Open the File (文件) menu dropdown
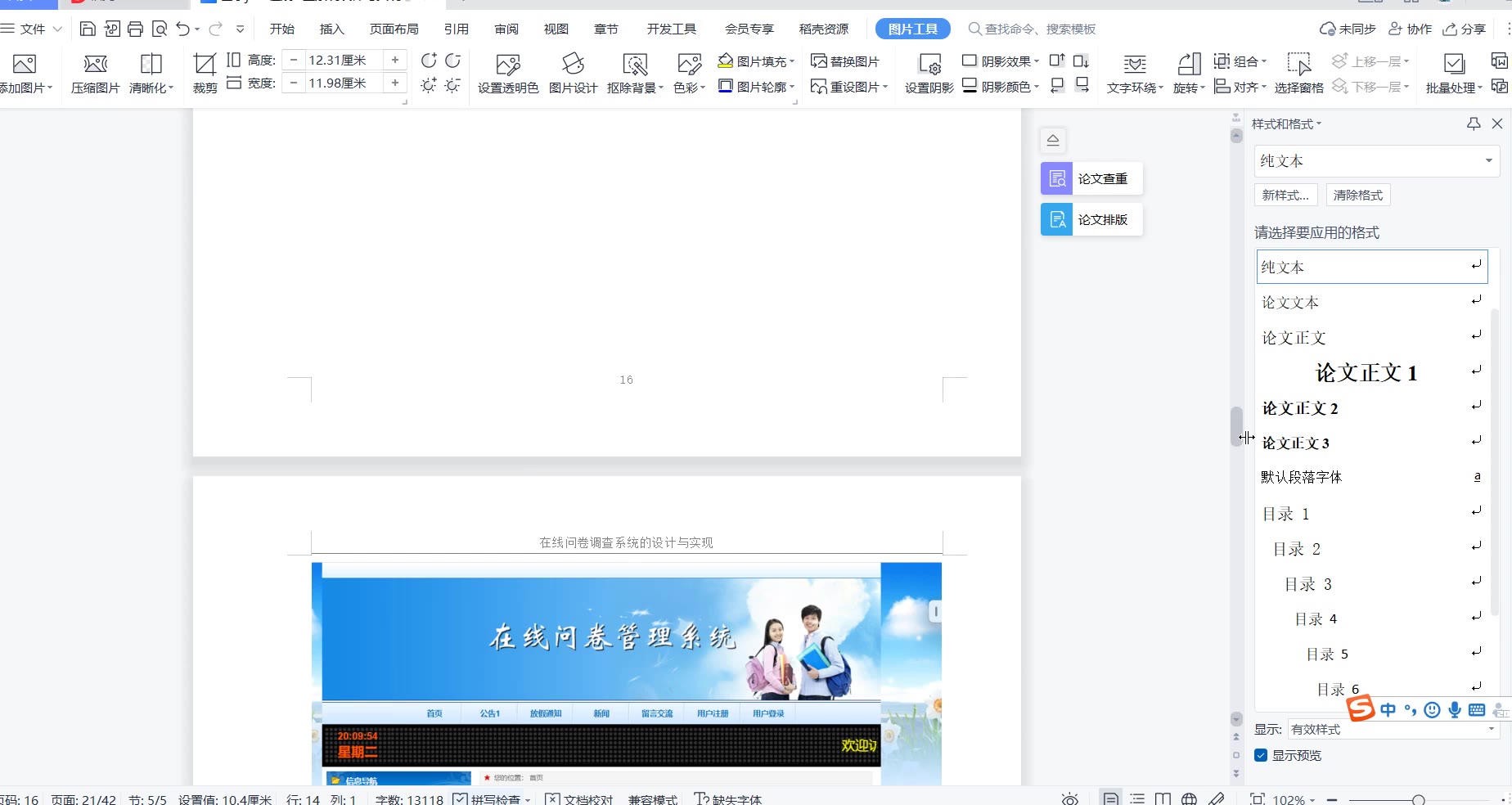The width and height of the screenshot is (1512, 805). point(33,29)
